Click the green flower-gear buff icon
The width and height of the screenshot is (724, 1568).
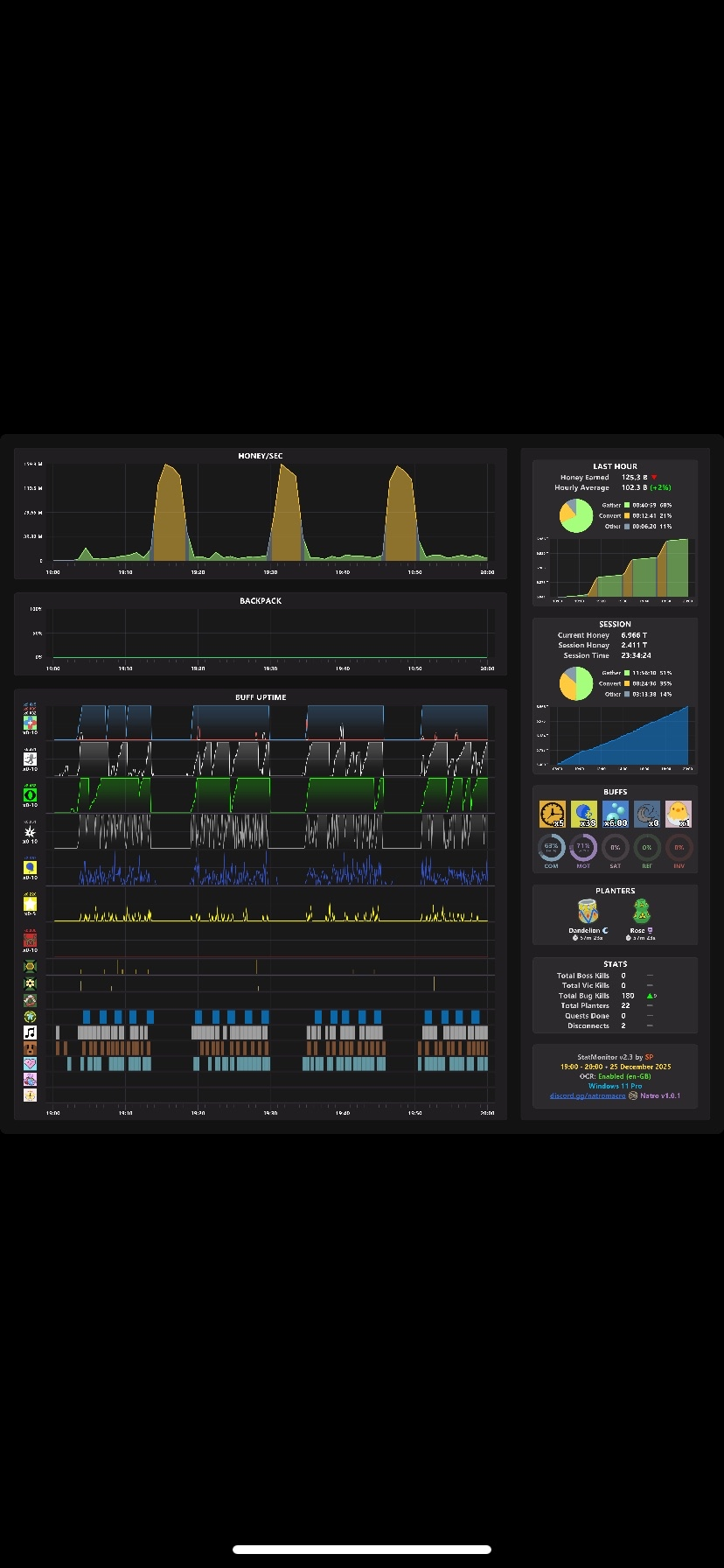(x=30, y=983)
